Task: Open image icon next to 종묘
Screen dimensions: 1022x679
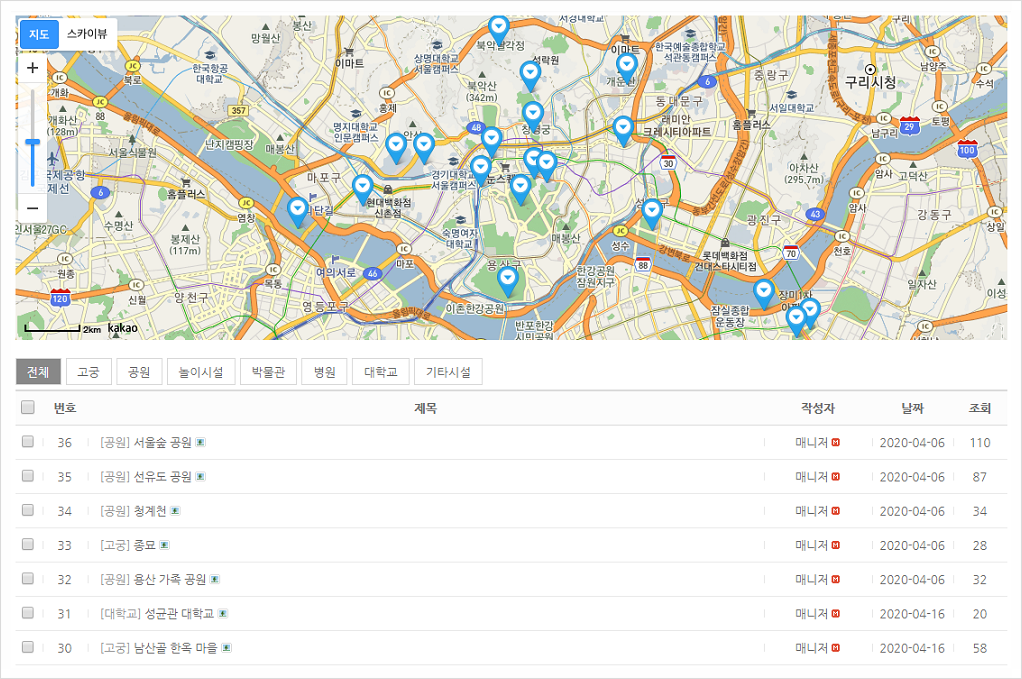Action: click(x=164, y=545)
